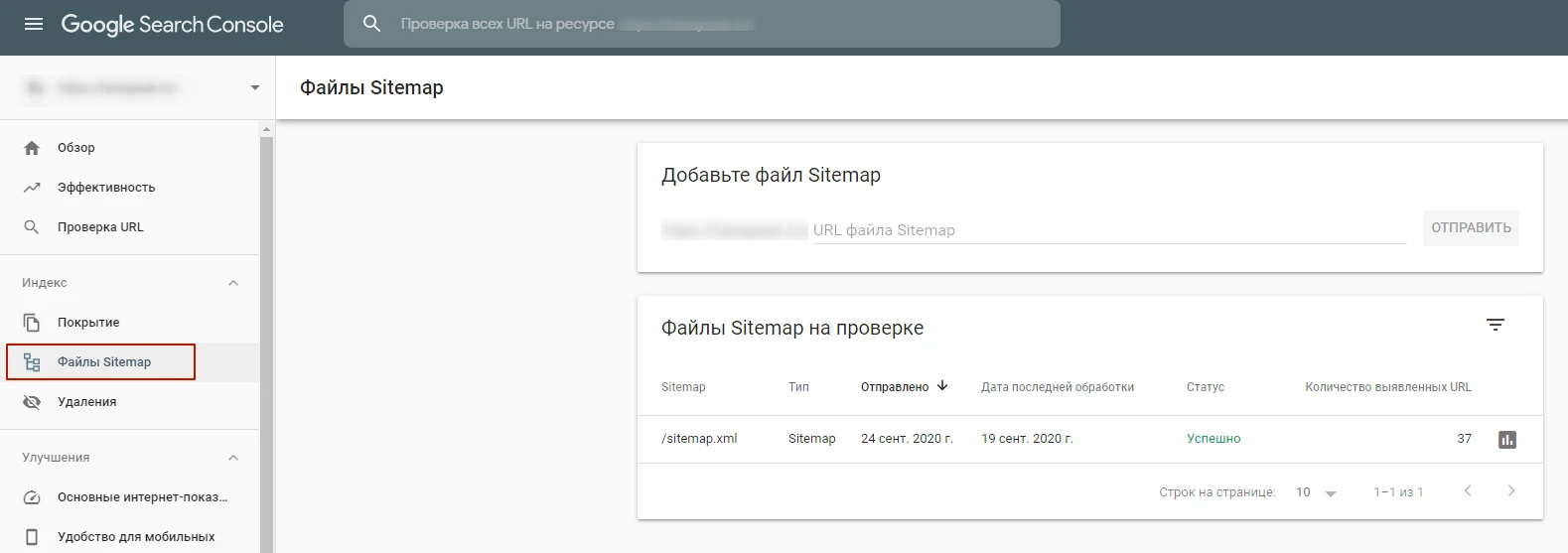Select Файлы Sitemap in the sidebar
Viewport: 1568px width, 553px height.
pos(103,362)
